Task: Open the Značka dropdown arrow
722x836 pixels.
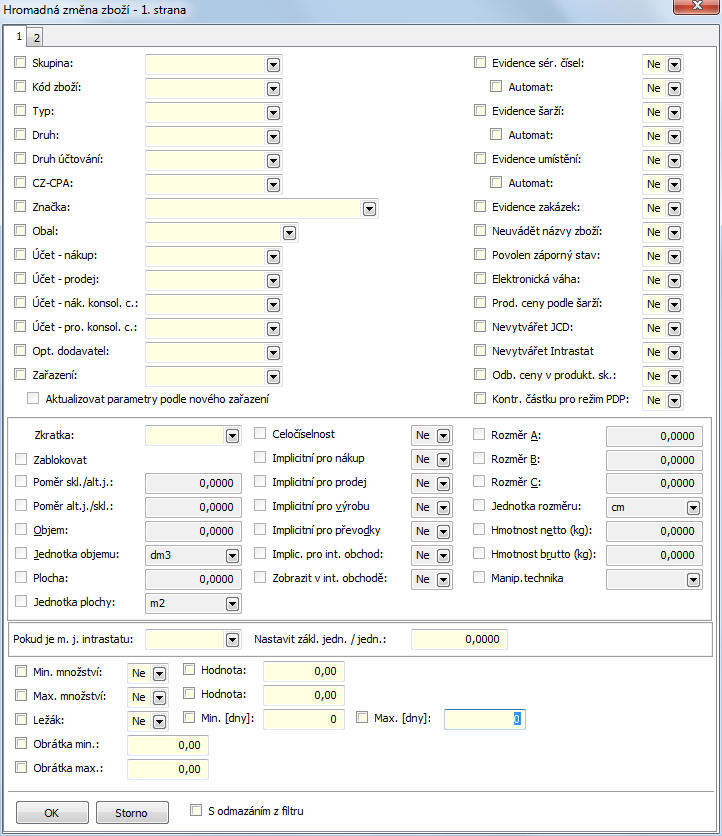Action: (x=370, y=208)
